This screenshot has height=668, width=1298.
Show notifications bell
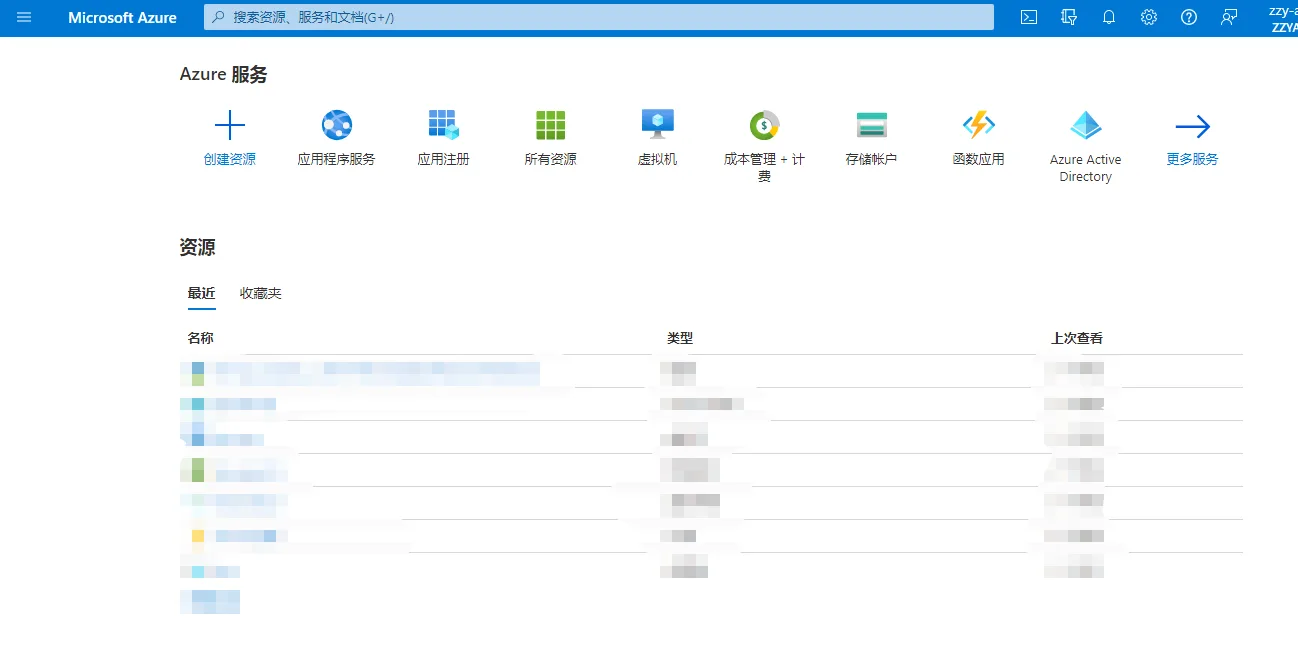(x=1109, y=17)
